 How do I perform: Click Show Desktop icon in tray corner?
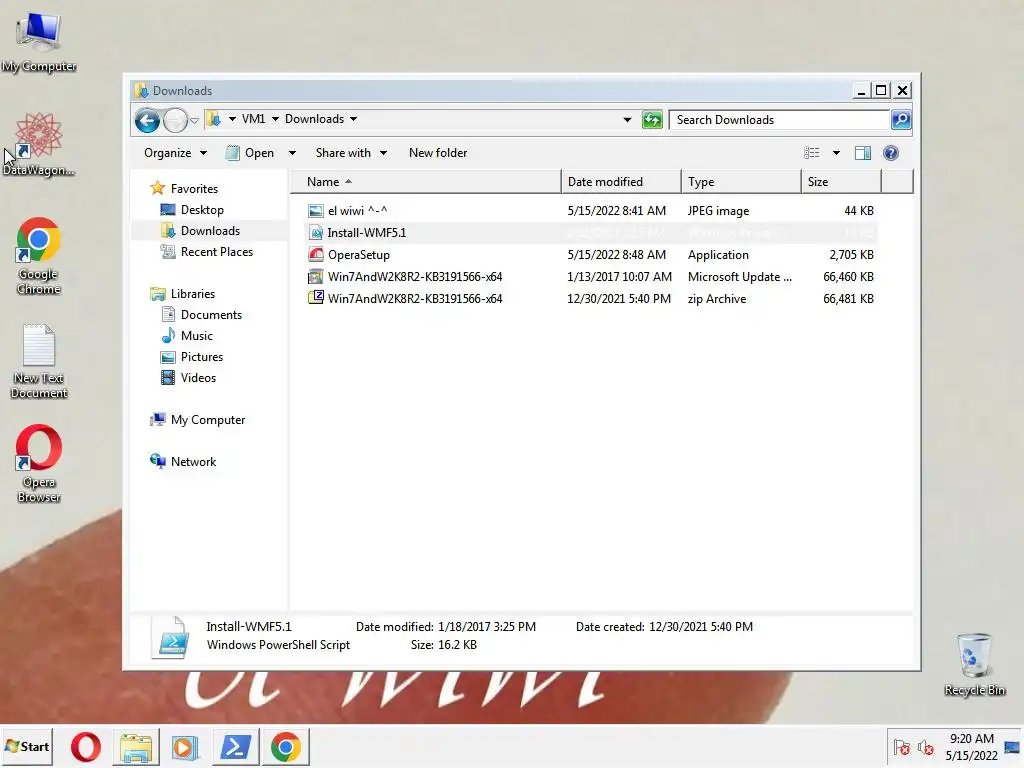tap(1013, 747)
